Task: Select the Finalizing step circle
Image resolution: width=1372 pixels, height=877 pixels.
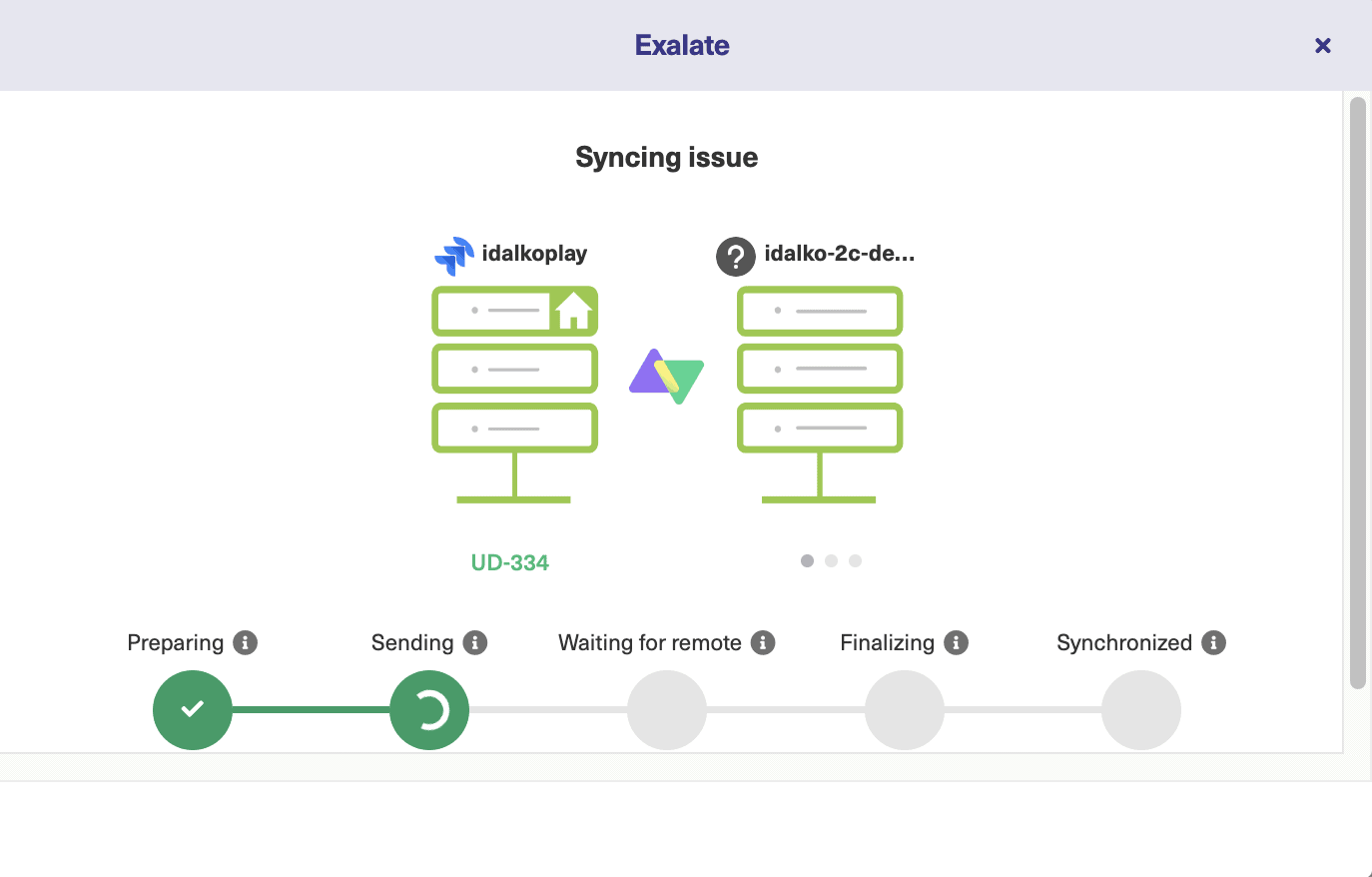Action: (x=904, y=710)
